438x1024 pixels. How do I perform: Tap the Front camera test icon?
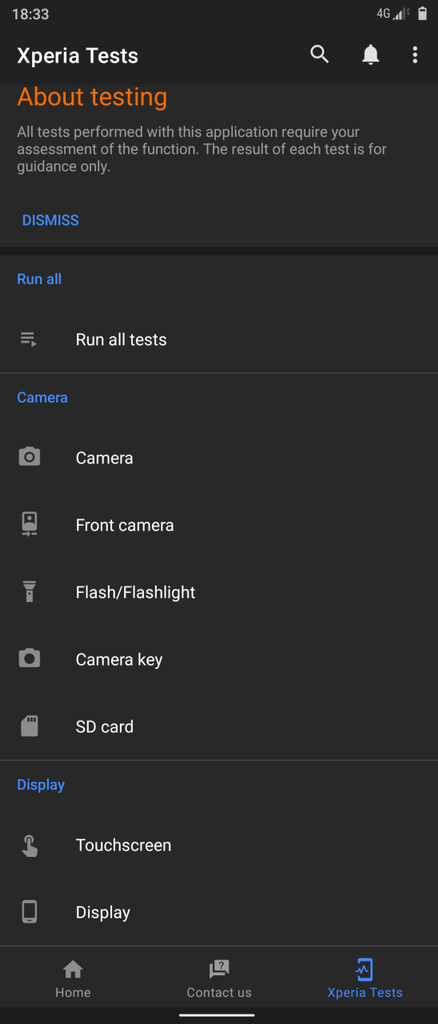pyautogui.click(x=29, y=524)
